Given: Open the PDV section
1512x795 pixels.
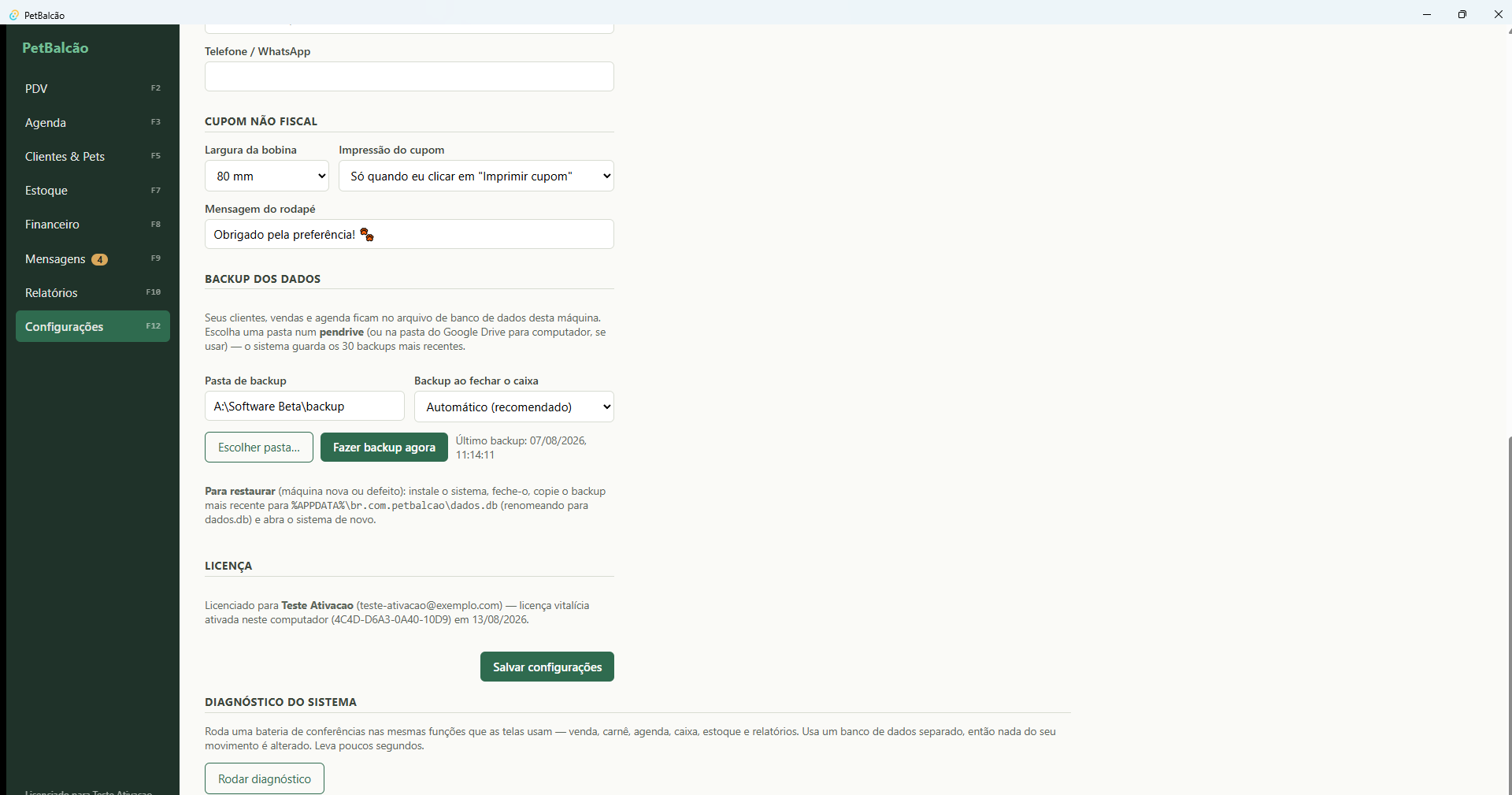Looking at the screenshot, I should pos(93,88).
